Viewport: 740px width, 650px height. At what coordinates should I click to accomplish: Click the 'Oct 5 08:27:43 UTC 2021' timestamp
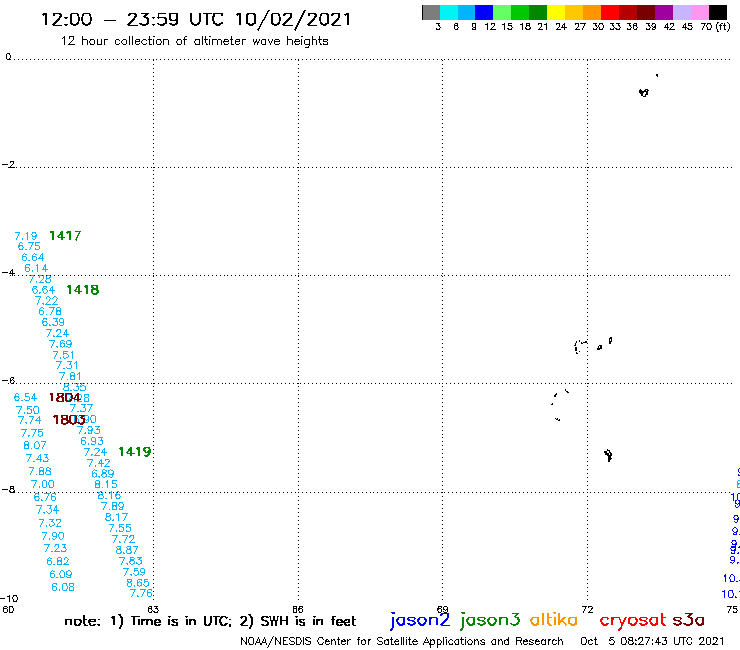(x=652, y=641)
